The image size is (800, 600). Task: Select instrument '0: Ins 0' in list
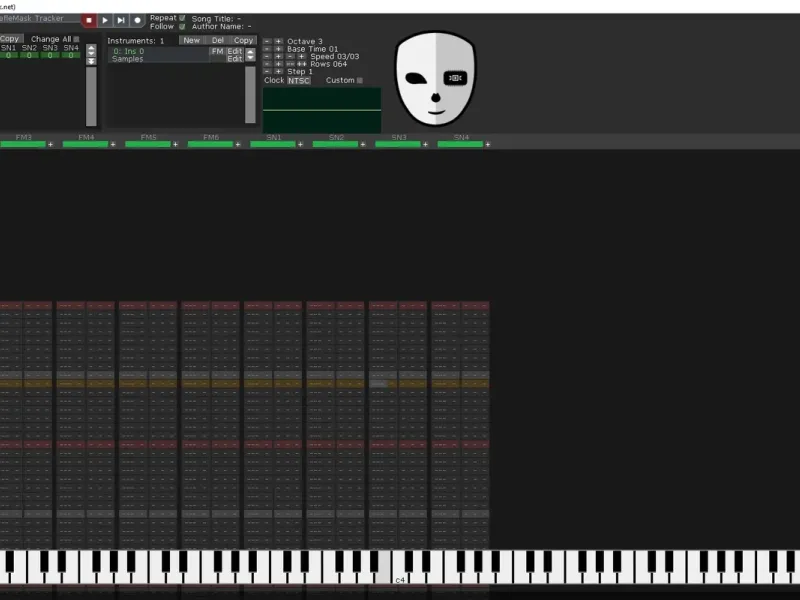[x=158, y=52]
